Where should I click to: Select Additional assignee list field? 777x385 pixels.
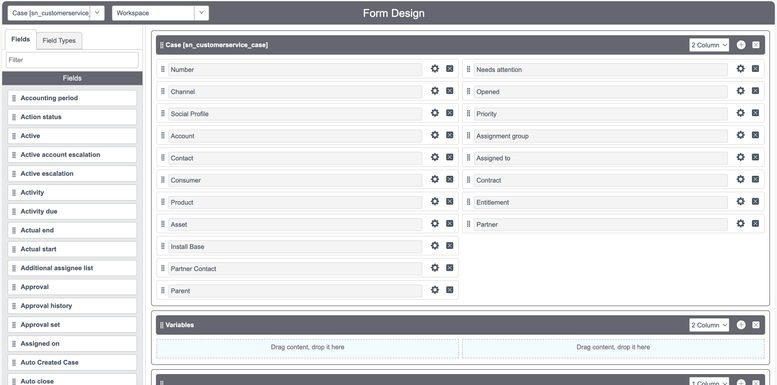(x=72, y=268)
